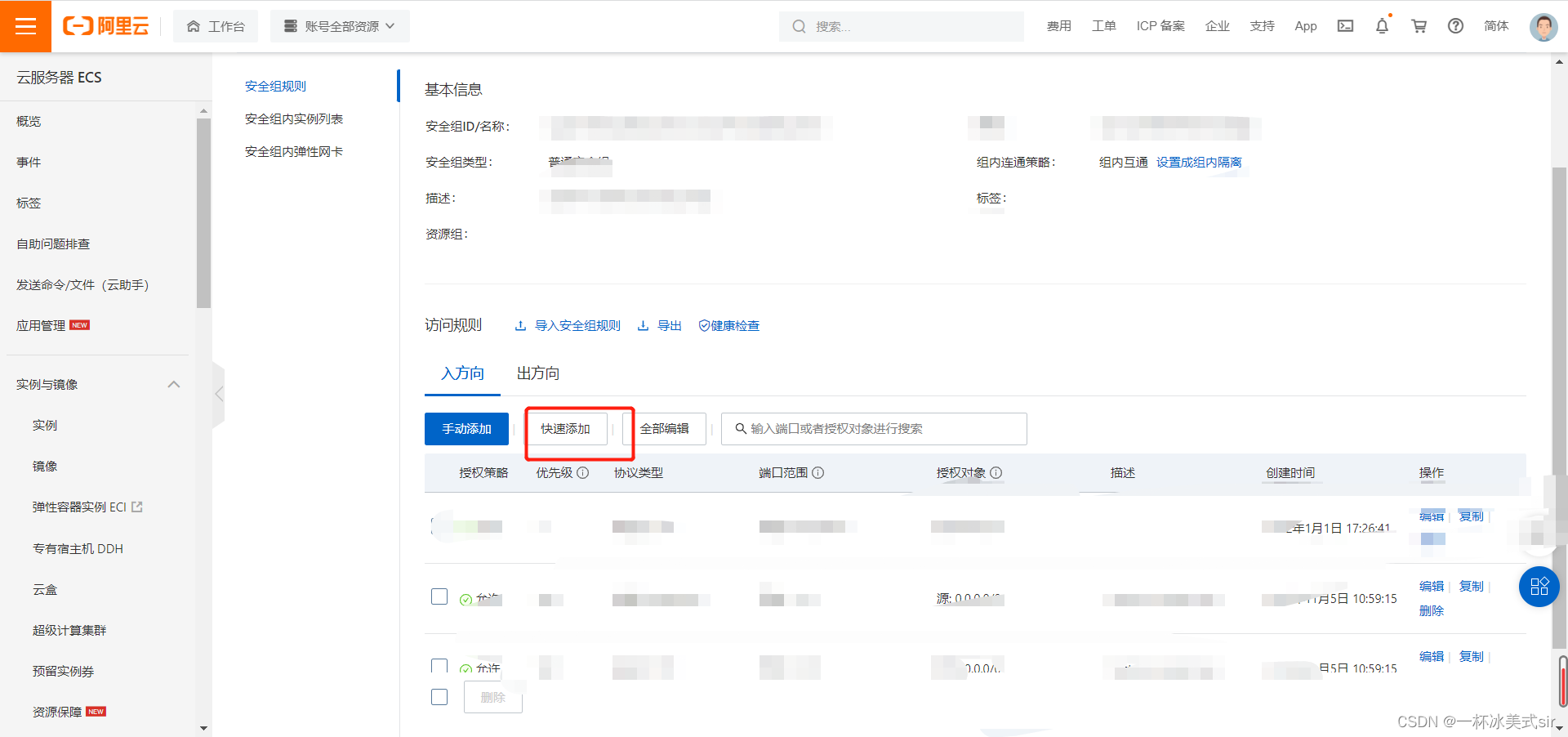This screenshot has height=737, width=1568.
Task: Switch to the 入方向 tab
Action: tap(462, 373)
